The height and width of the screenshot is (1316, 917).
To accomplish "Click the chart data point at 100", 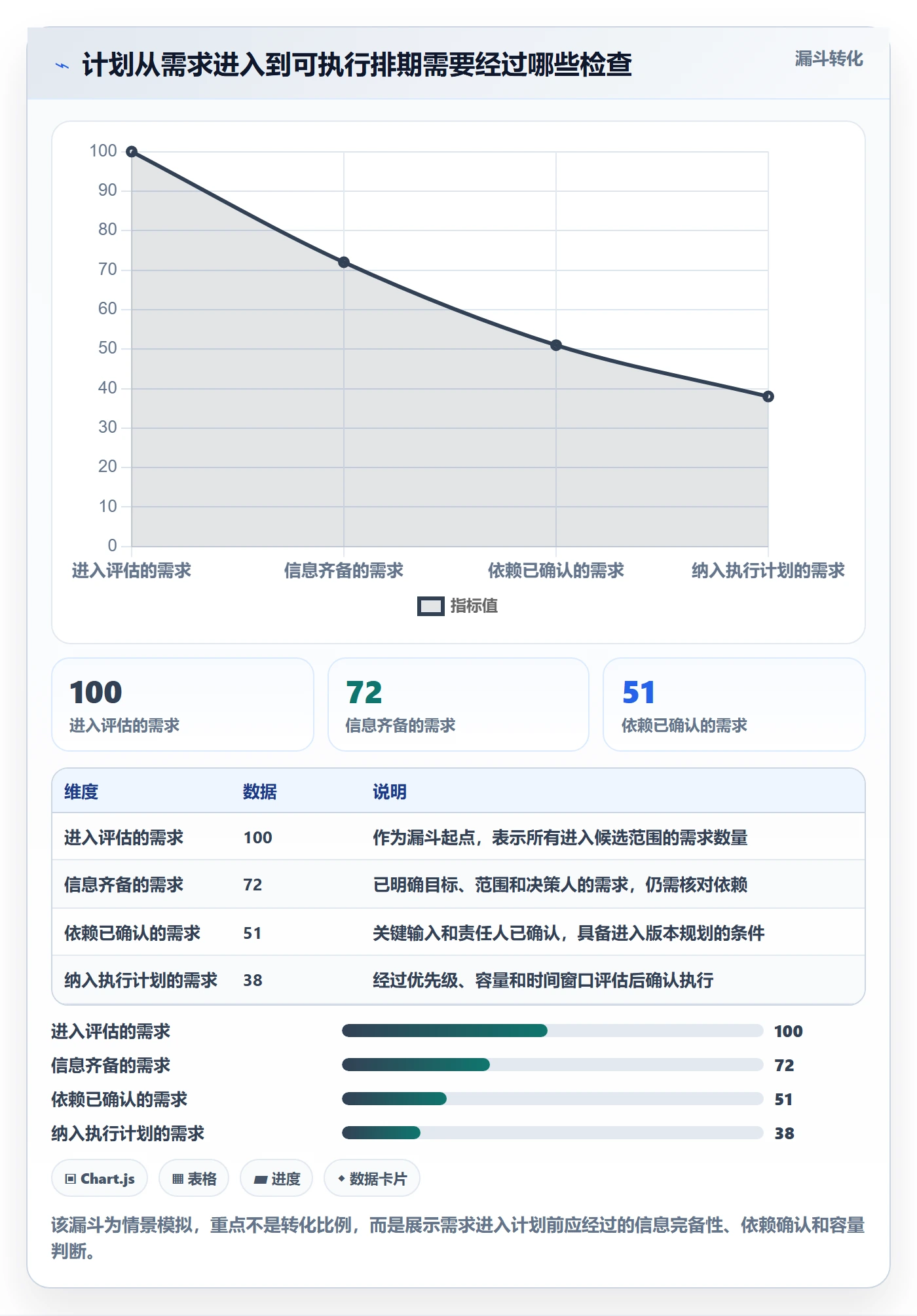I will tap(132, 152).
